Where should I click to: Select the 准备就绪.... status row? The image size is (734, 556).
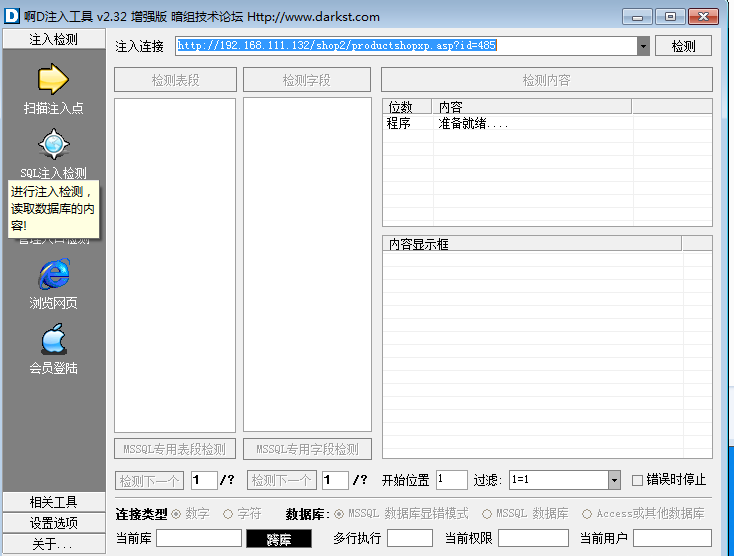(547, 123)
